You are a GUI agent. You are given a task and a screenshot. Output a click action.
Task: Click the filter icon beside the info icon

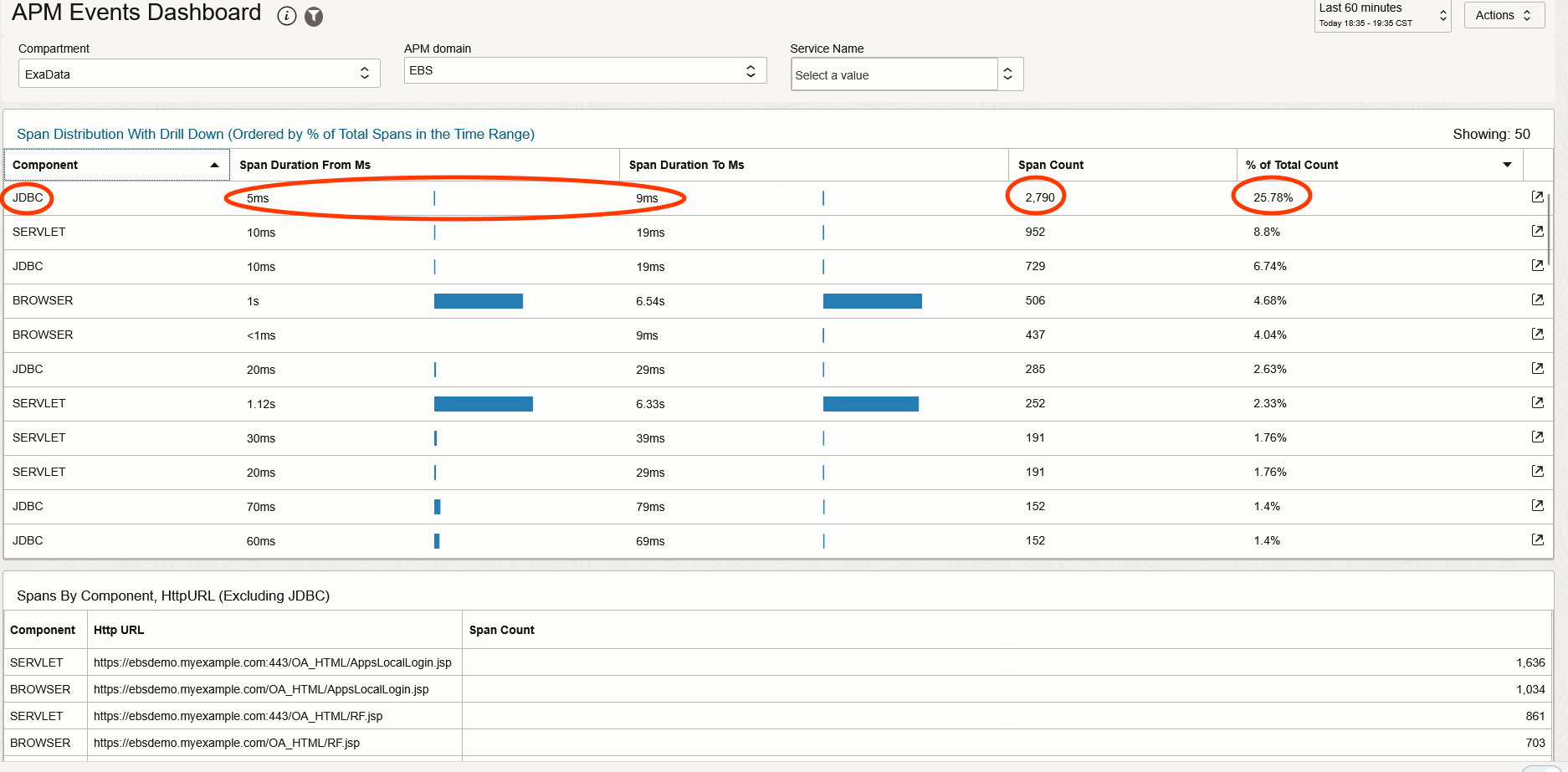[314, 15]
